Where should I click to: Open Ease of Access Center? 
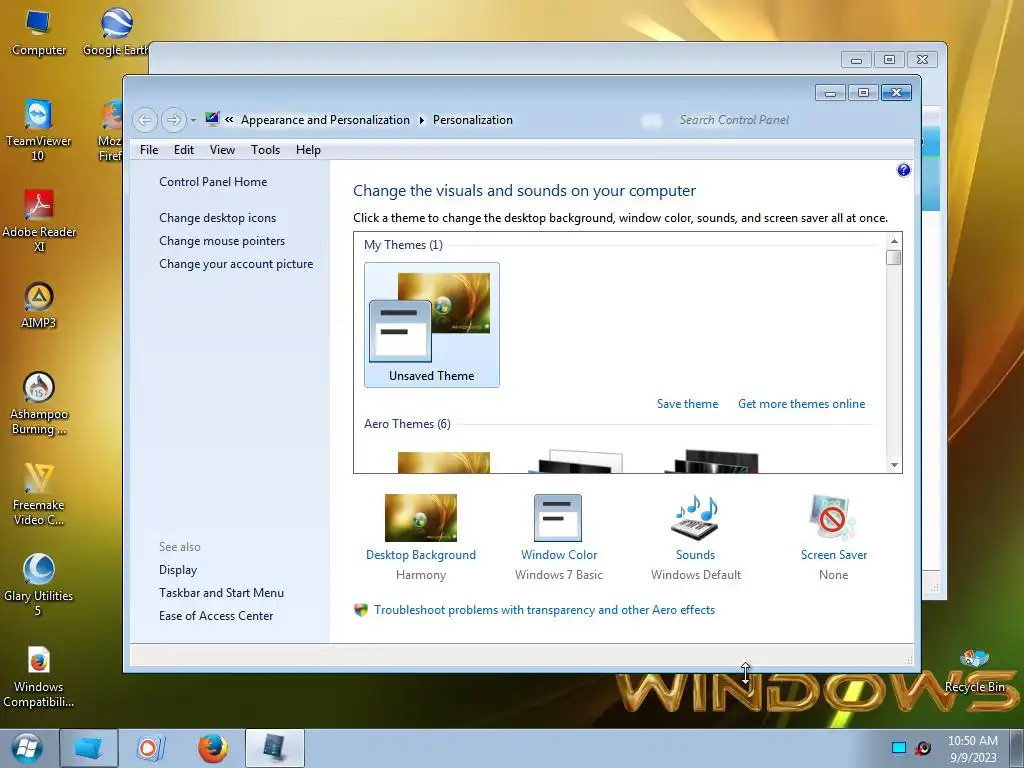coord(216,615)
